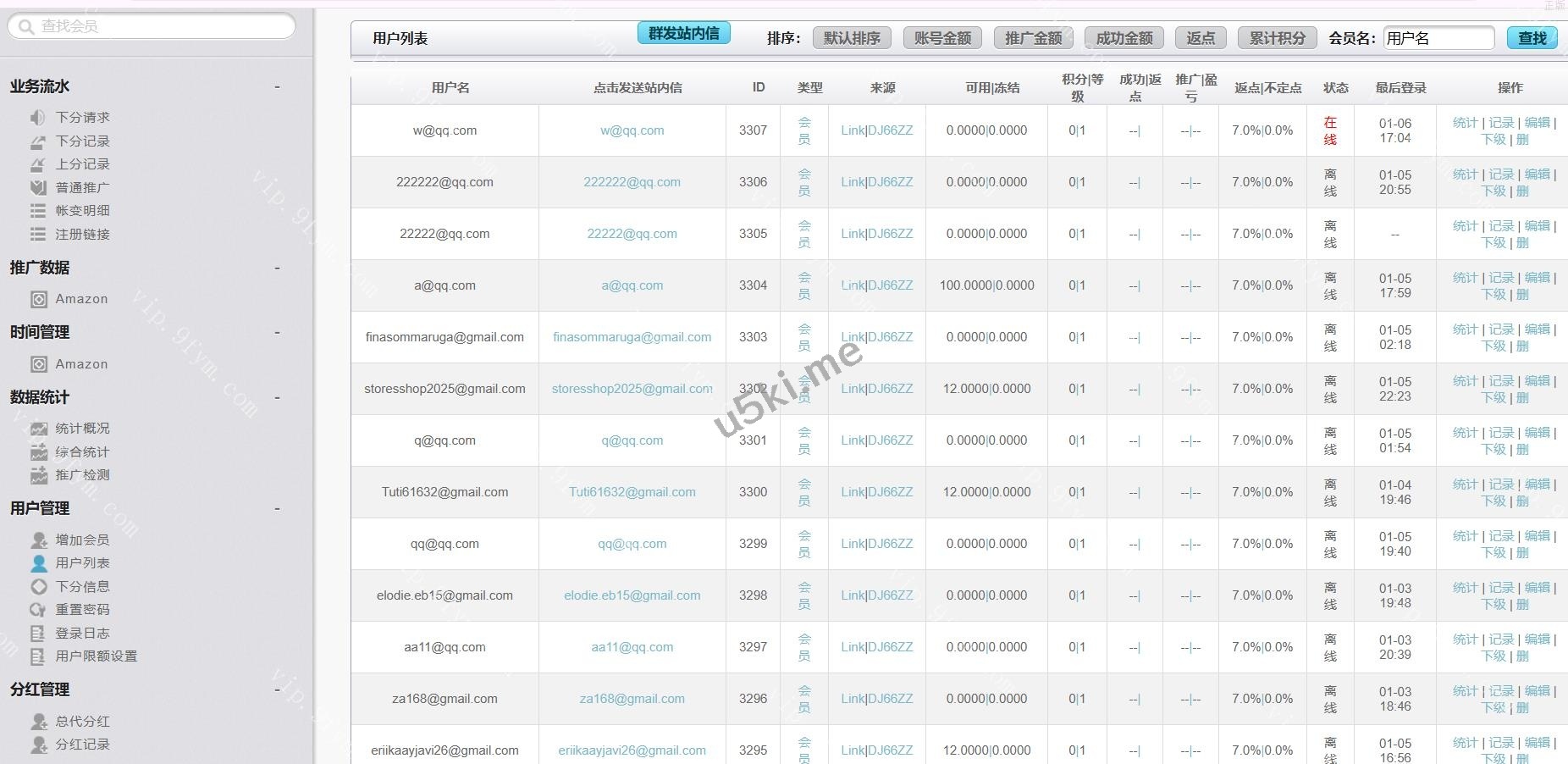1568x764 pixels.
Task: Click the 重置密码 icon in sidebar
Action: pos(38,610)
